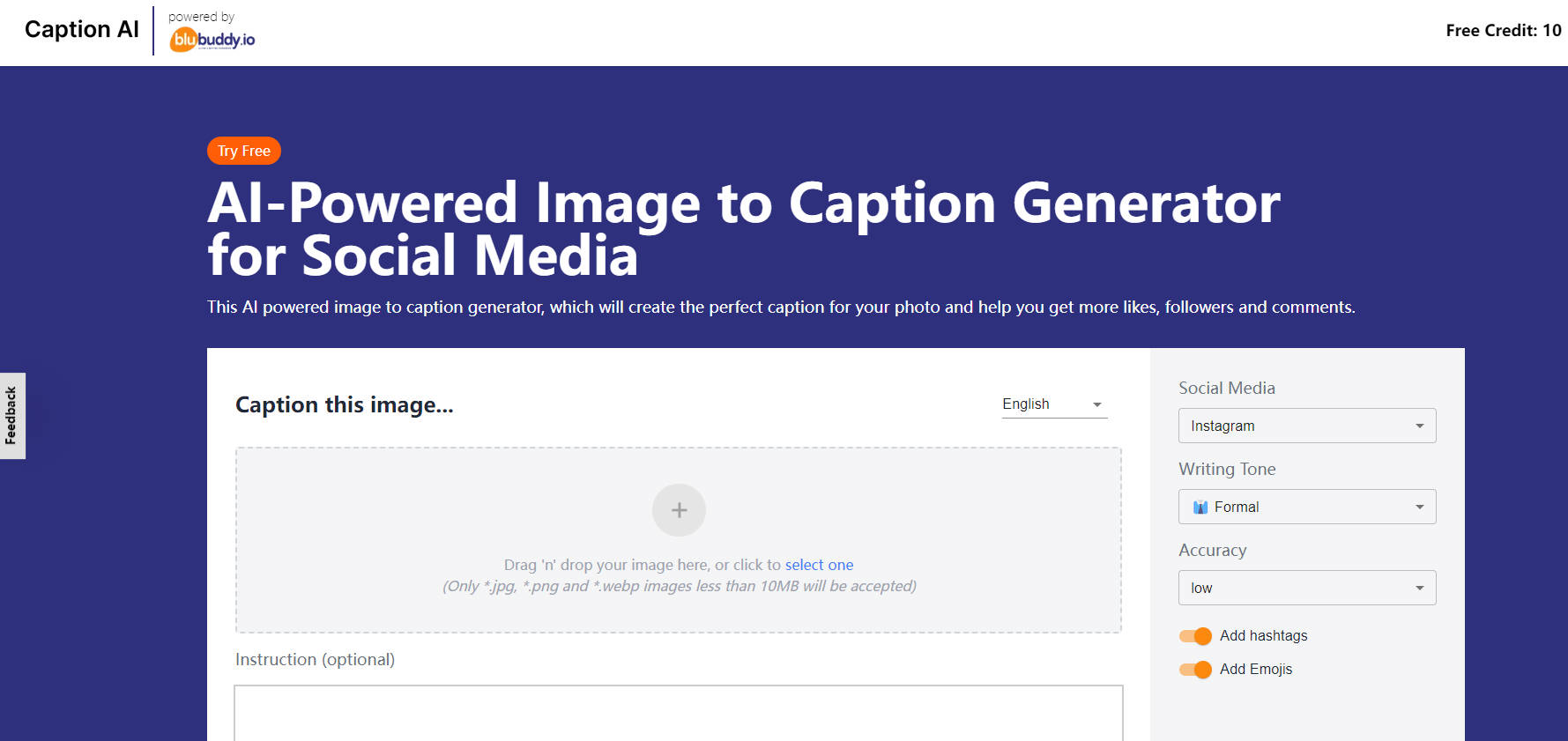The image size is (1568, 741).
Task: Click the suit icon next to Formal tone
Action: click(x=1201, y=507)
